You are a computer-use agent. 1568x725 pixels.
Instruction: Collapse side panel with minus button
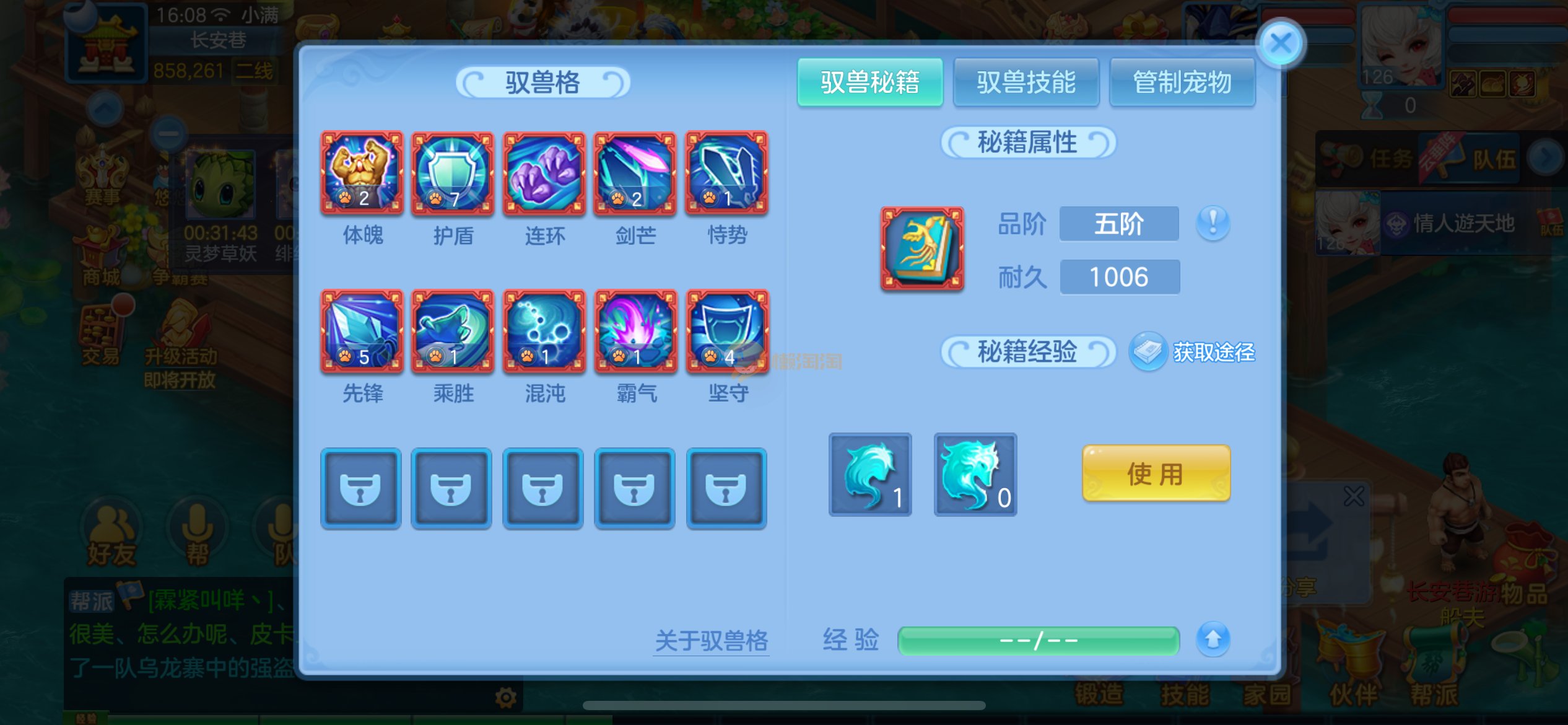[x=168, y=133]
